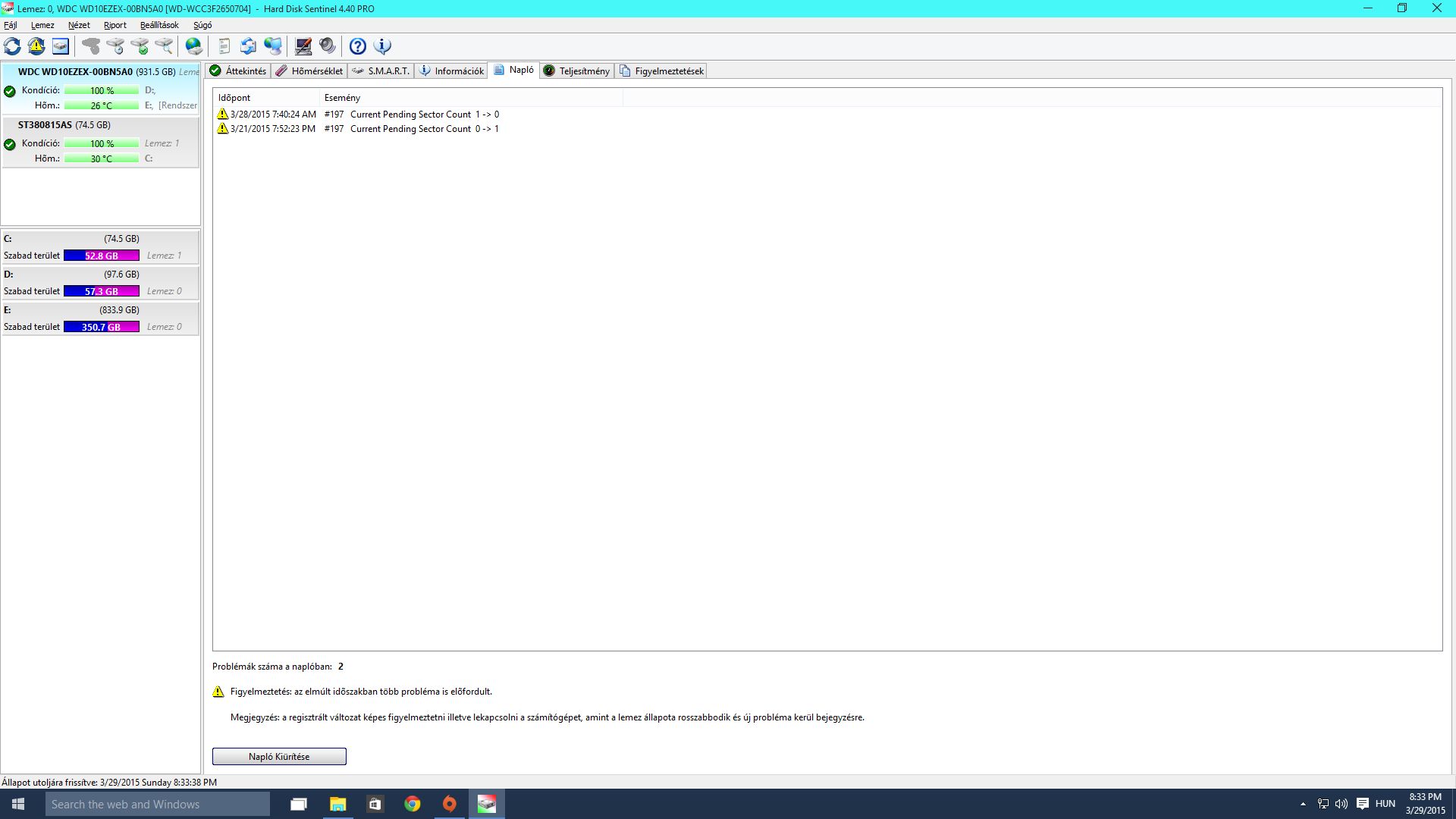Select the 3/28/2015 7:40:24 AM log entry

pos(358,115)
